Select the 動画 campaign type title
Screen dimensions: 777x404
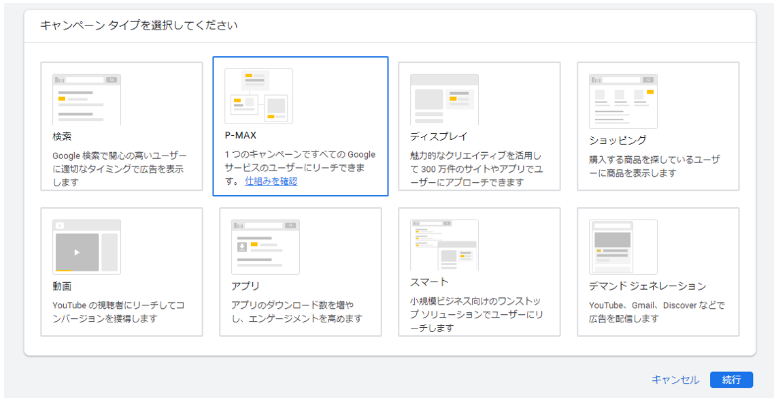coord(62,285)
